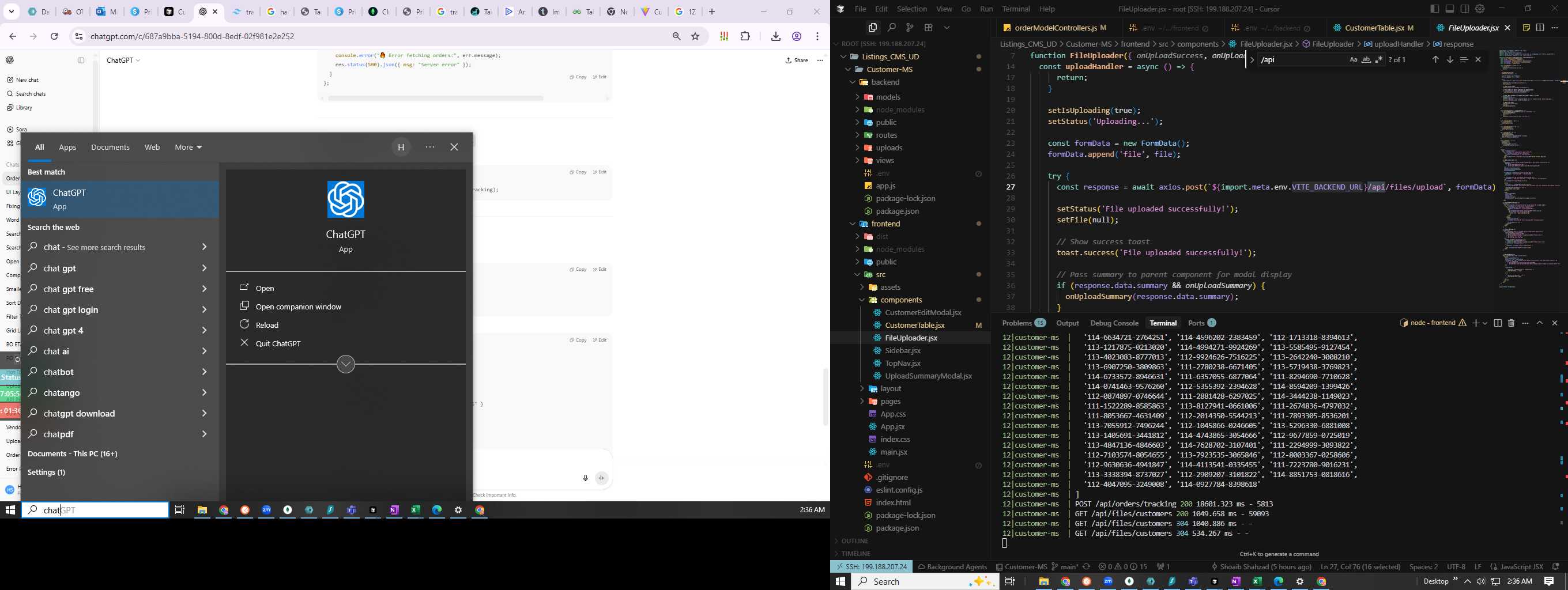Screen dimensions: 1568x590
Task: Open the More dropdown in Windows search
Action: pyautogui.click(x=188, y=147)
